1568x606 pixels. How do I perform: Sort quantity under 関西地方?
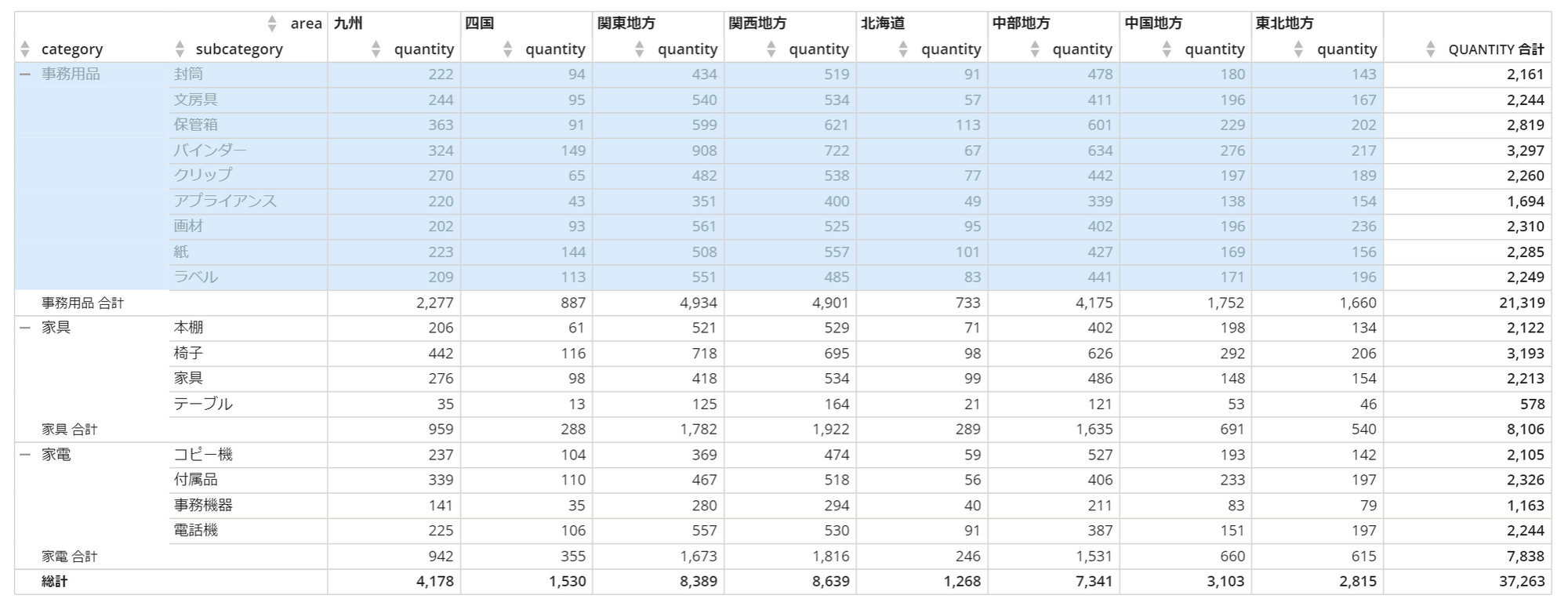(x=771, y=49)
